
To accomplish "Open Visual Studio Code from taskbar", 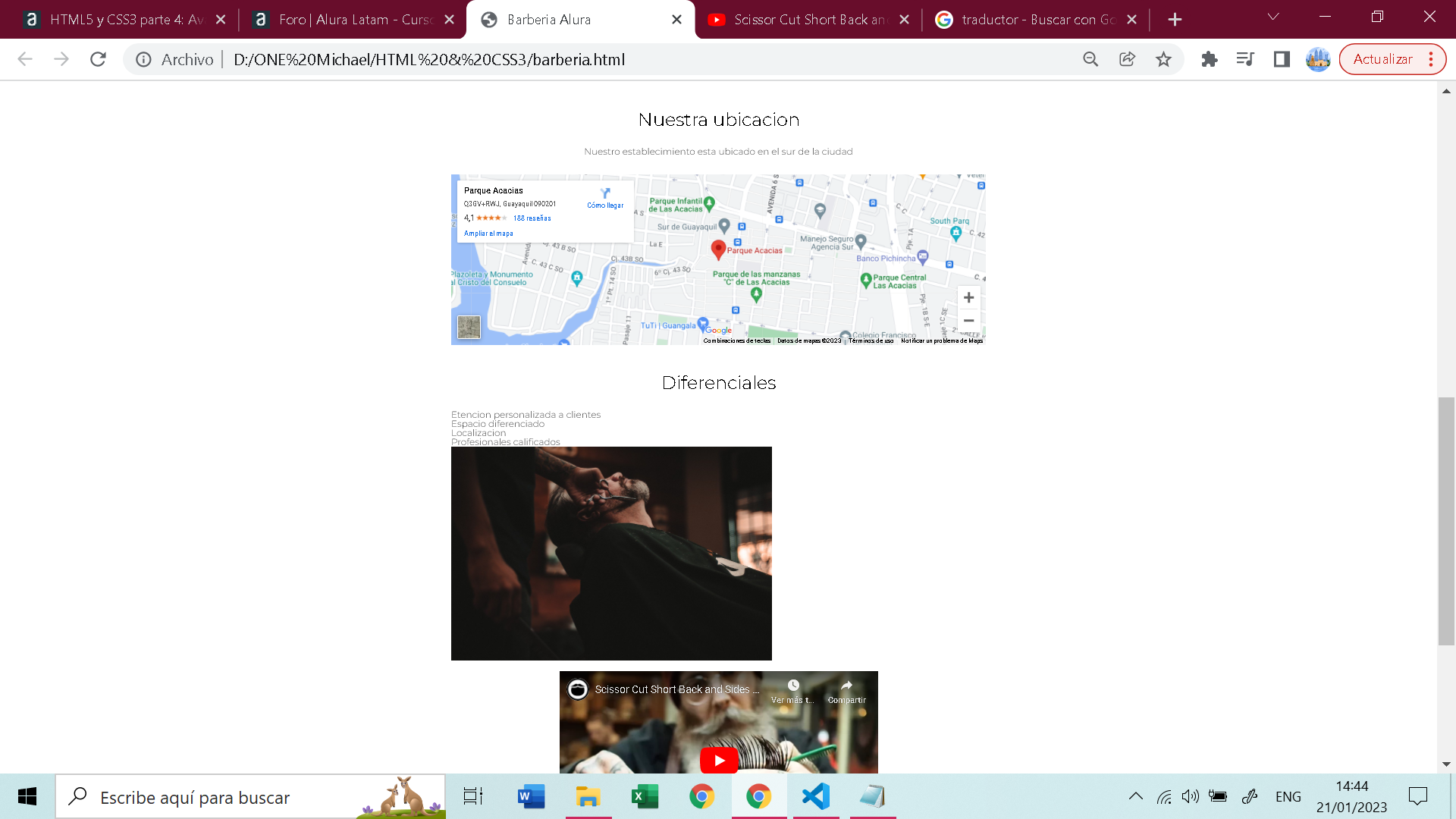I will 816,796.
